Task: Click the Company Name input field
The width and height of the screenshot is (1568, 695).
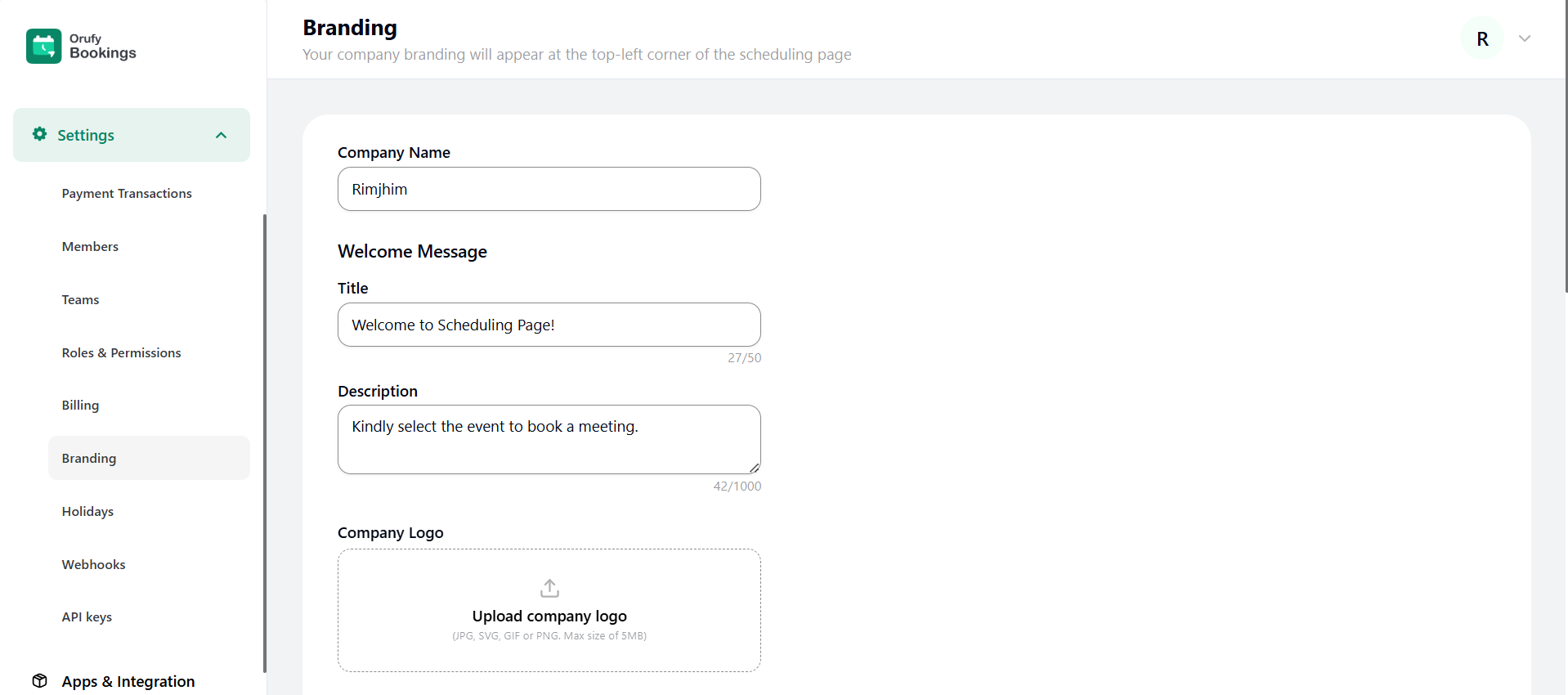Action: tap(549, 189)
